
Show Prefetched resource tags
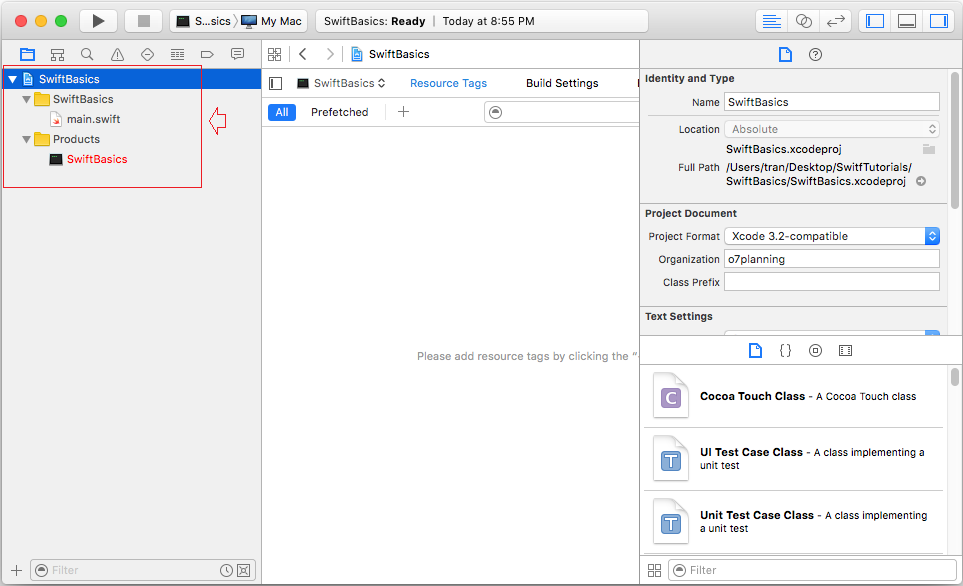tap(340, 112)
